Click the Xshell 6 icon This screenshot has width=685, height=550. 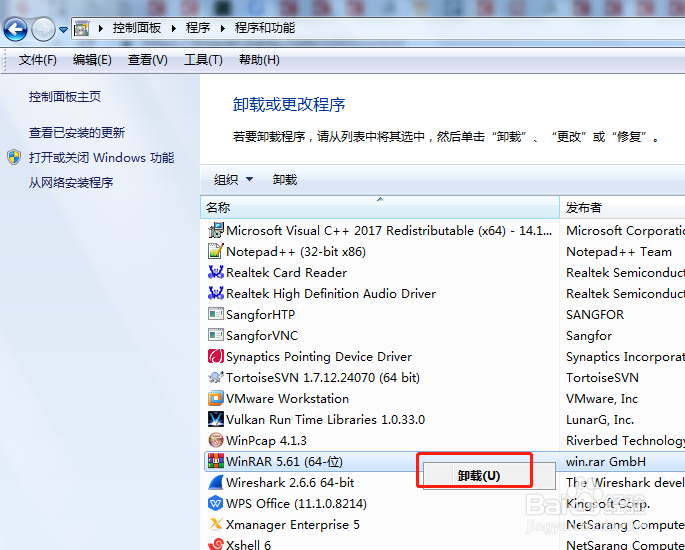[215, 544]
